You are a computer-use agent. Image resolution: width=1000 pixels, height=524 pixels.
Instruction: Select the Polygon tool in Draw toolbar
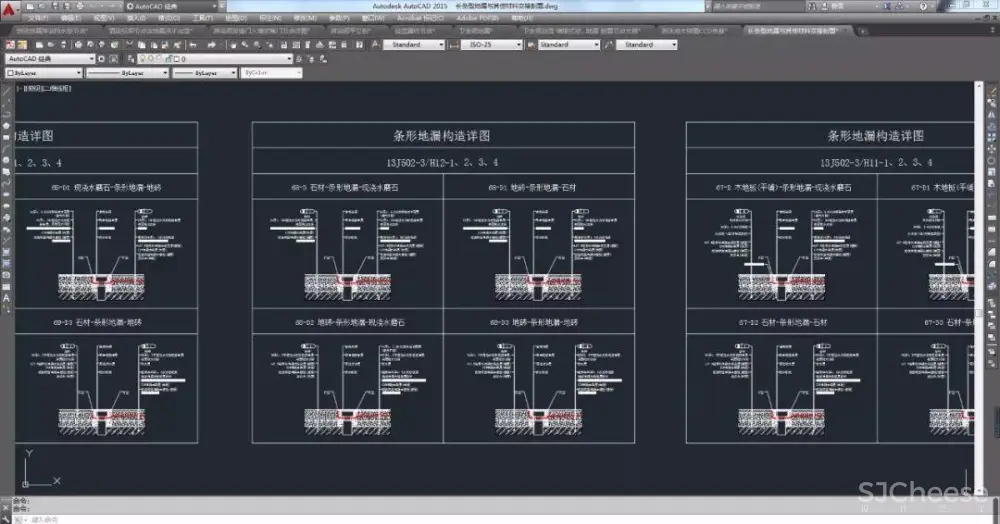(6, 126)
